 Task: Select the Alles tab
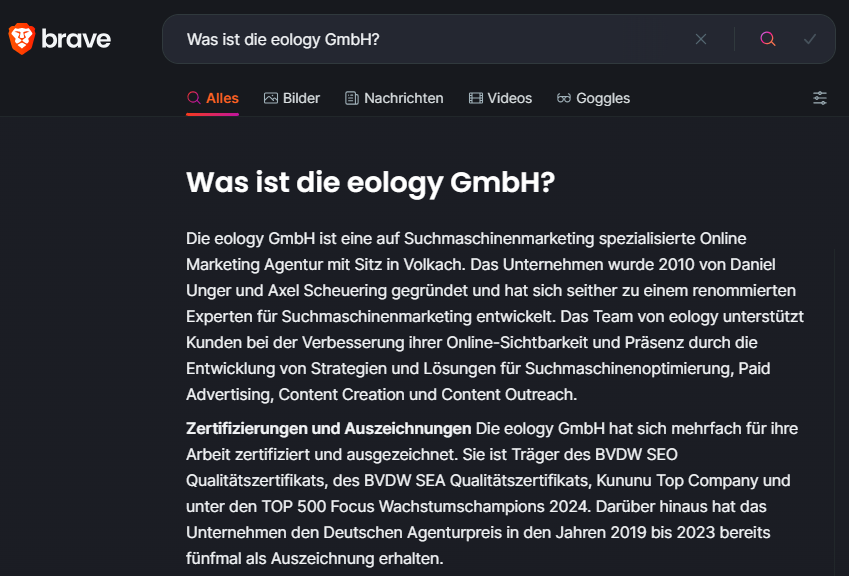point(213,98)
